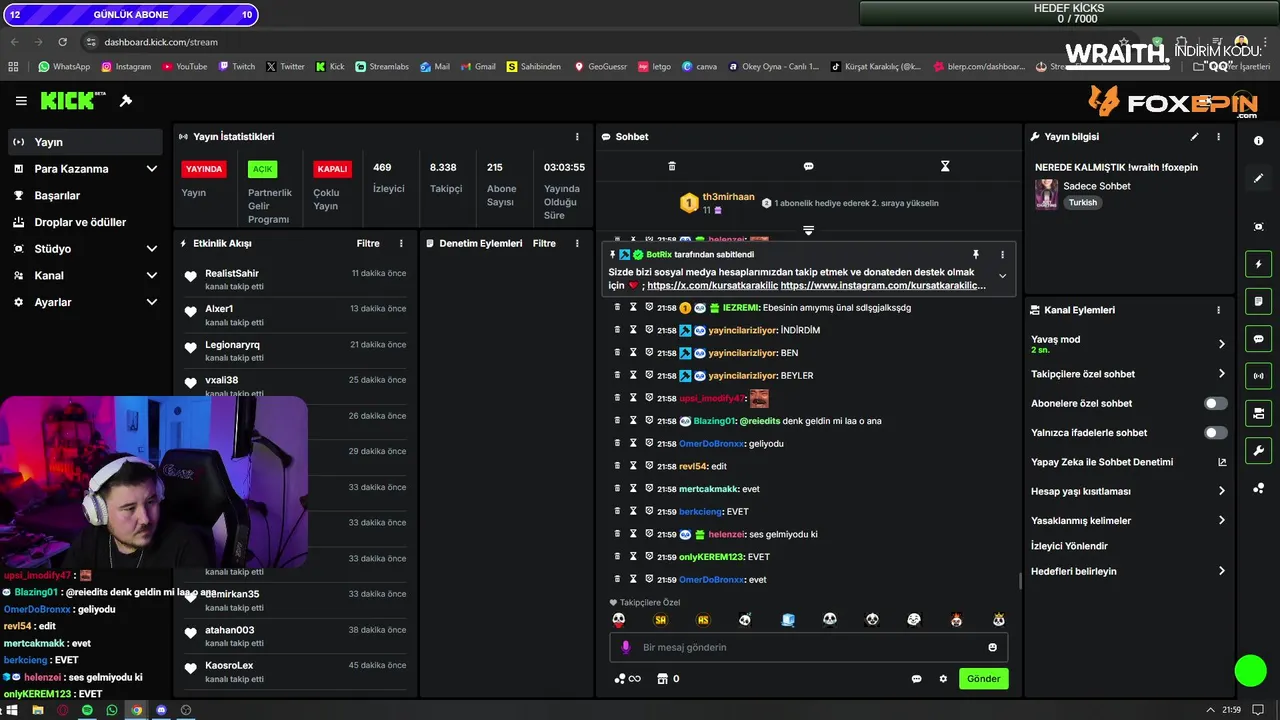Open Yayın bilgisi three-dot menu
1280x720 pixels.
[x=1218, y=137]
